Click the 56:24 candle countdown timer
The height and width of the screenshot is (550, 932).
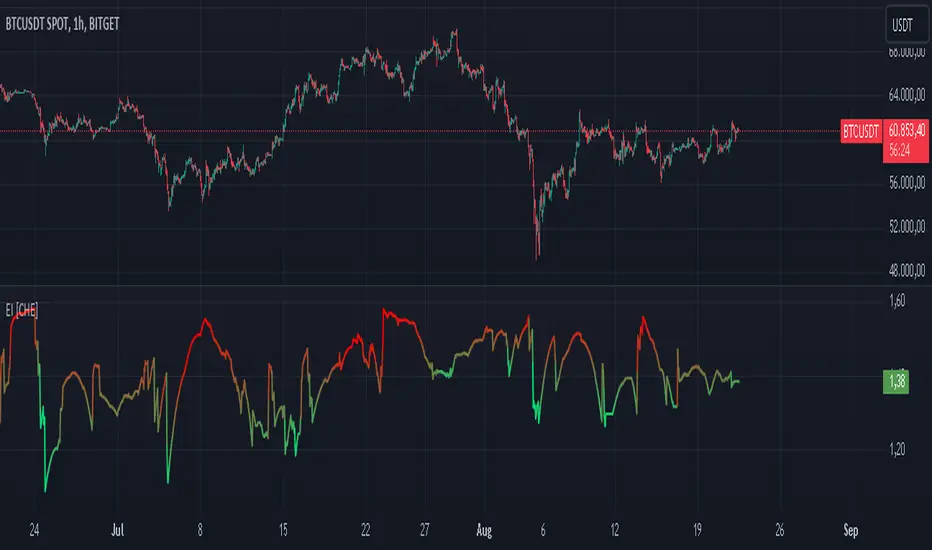[899, 150]
